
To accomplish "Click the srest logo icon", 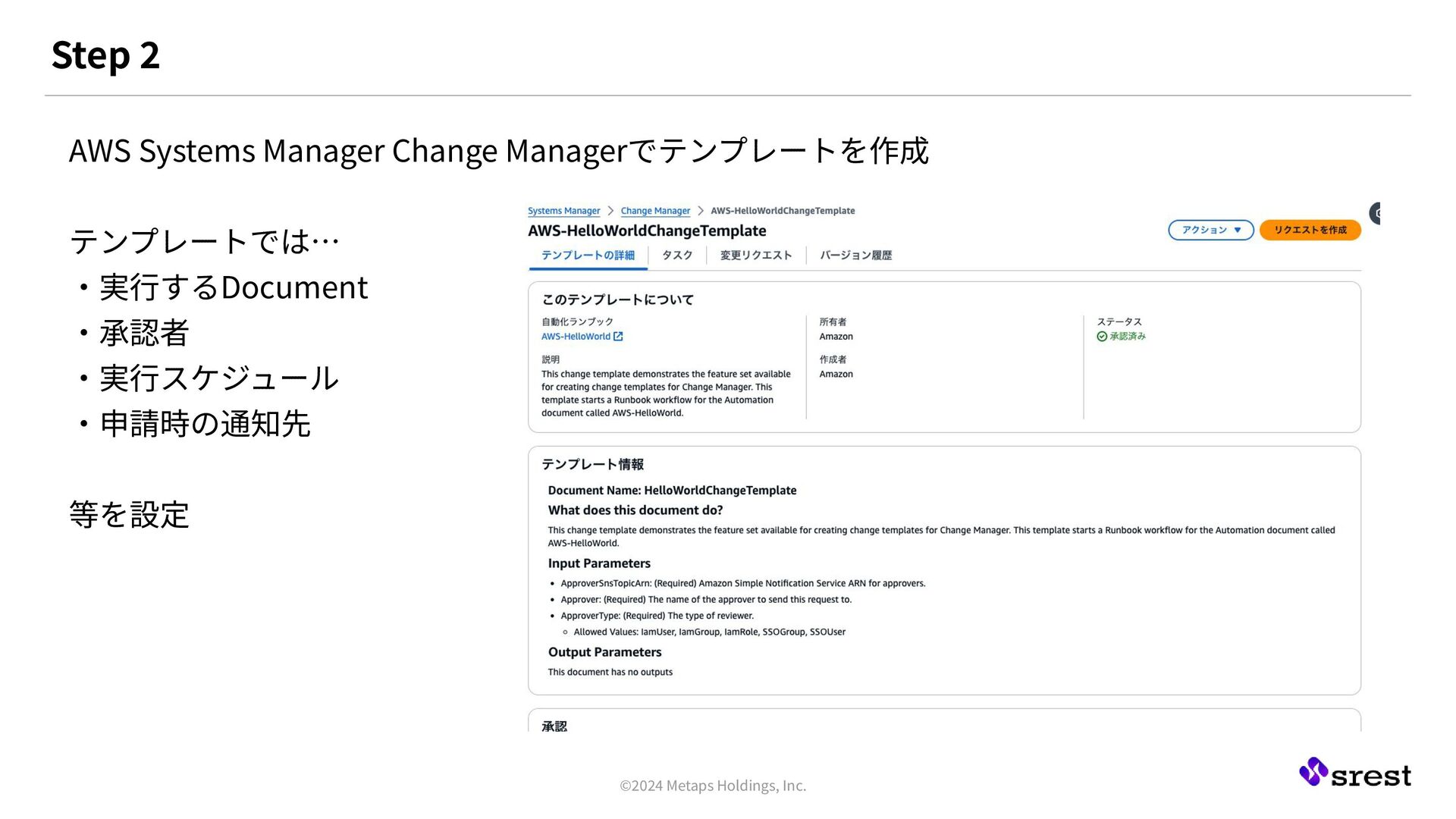I will (x=1313, y=772).
